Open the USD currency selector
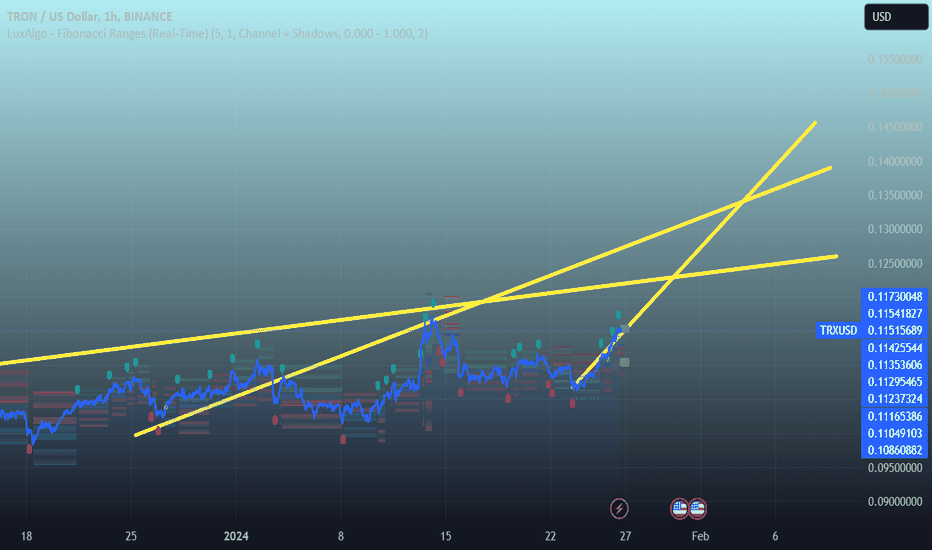 tap(896, 17)
